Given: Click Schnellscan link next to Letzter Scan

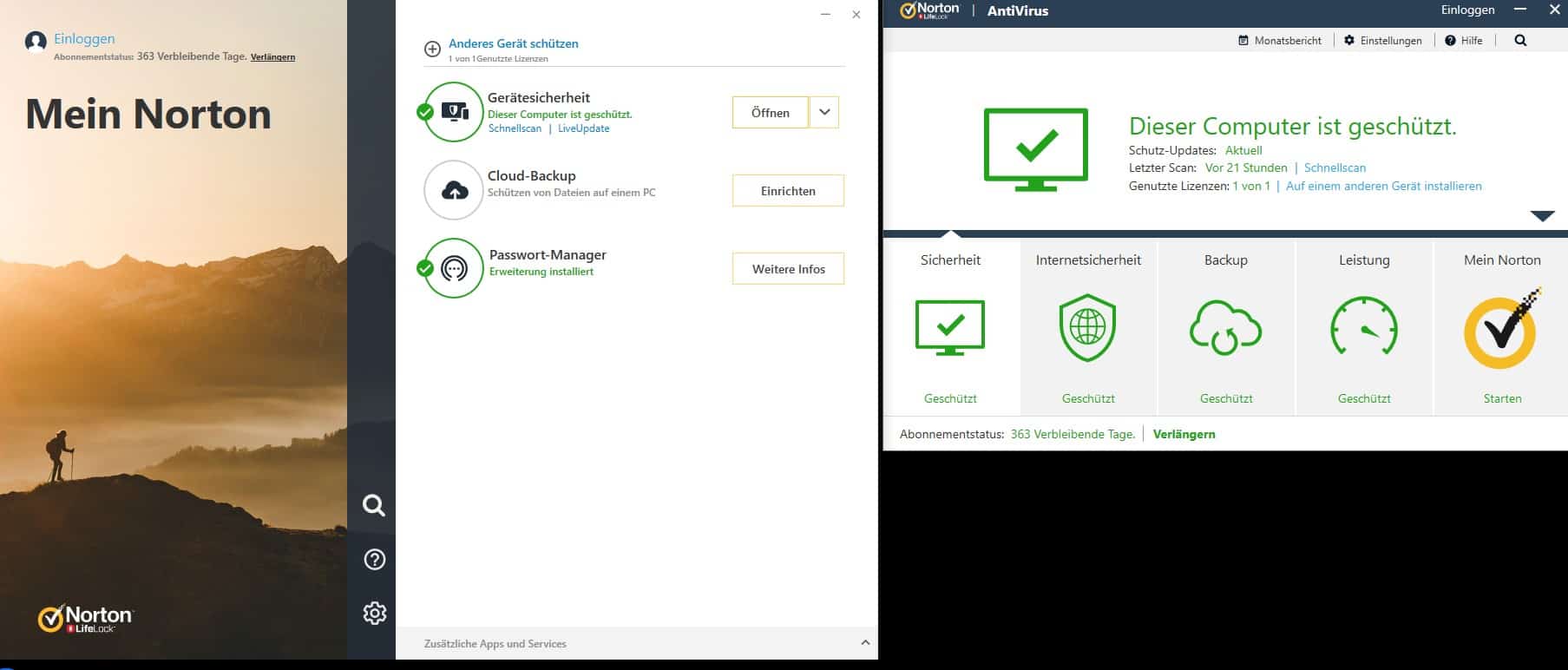Looking at the screenshot, I should (x=1335, y=167).
